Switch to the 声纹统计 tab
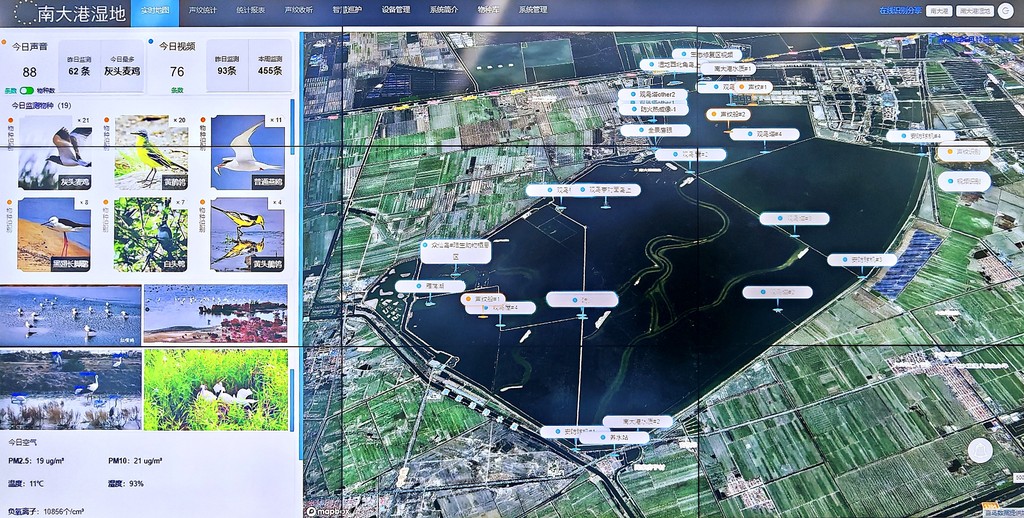Screen dimensions: 1024x518 pos(202,11)
